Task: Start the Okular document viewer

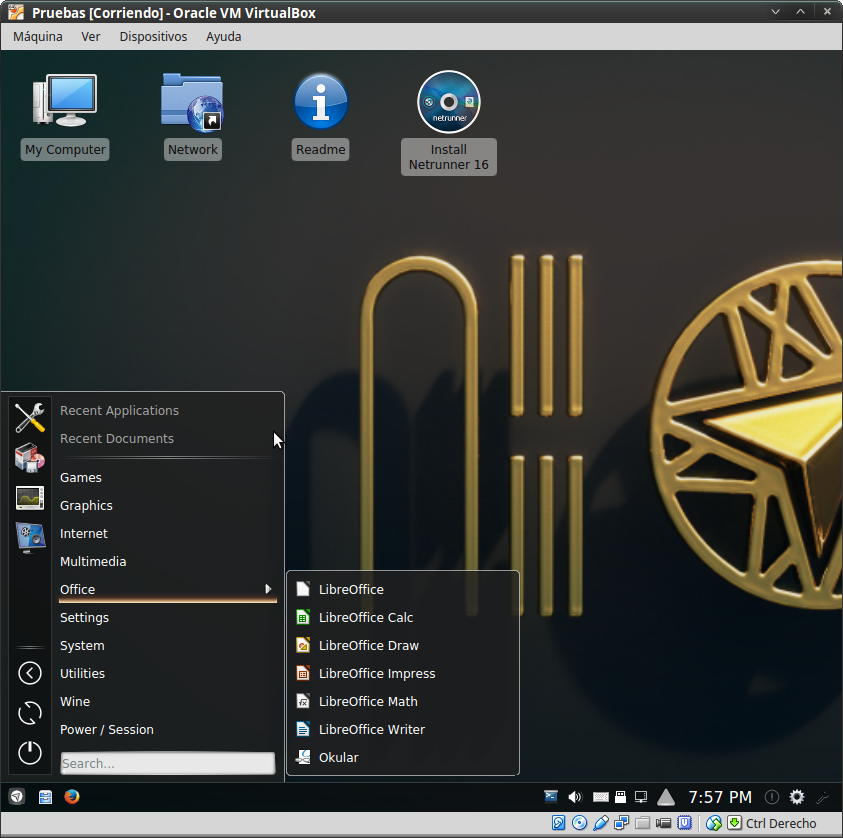Action: click(x=338, y=757)
